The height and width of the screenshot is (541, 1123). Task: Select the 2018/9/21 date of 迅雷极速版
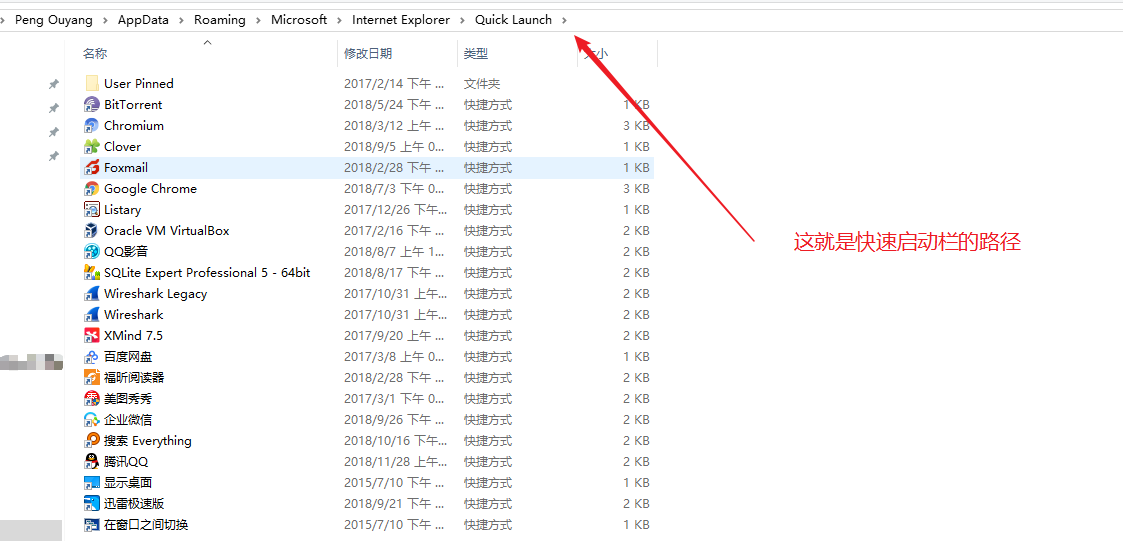[394, 504]
